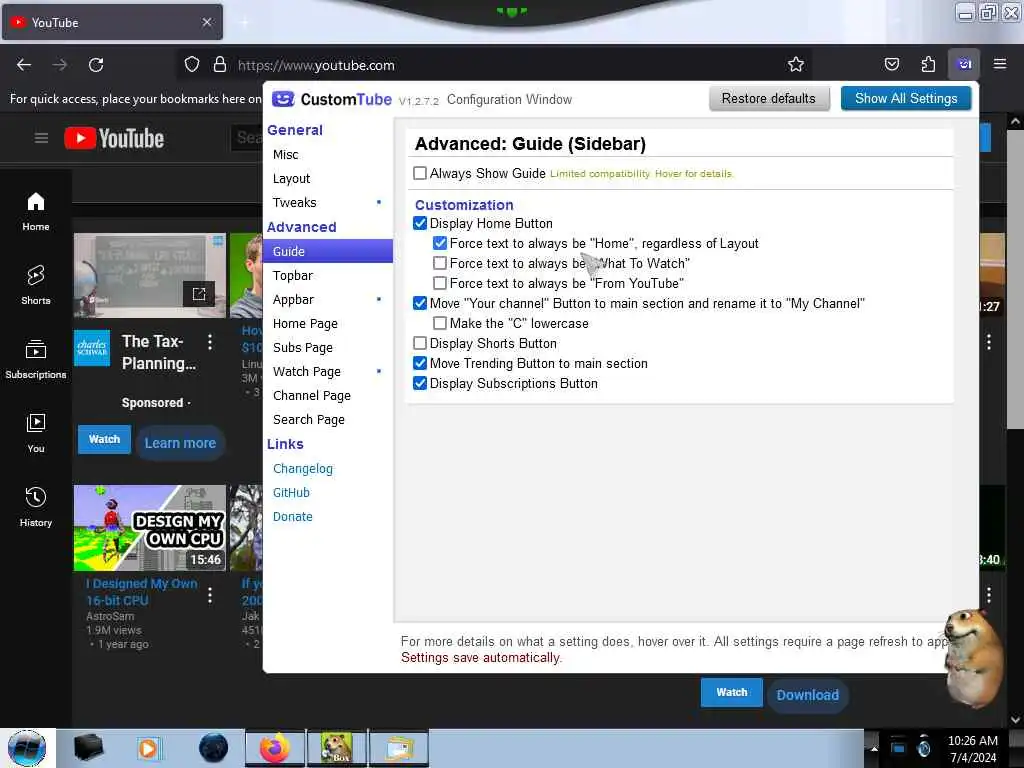
Task: Select the YouTube browser tab
Action: pos(112,22)
